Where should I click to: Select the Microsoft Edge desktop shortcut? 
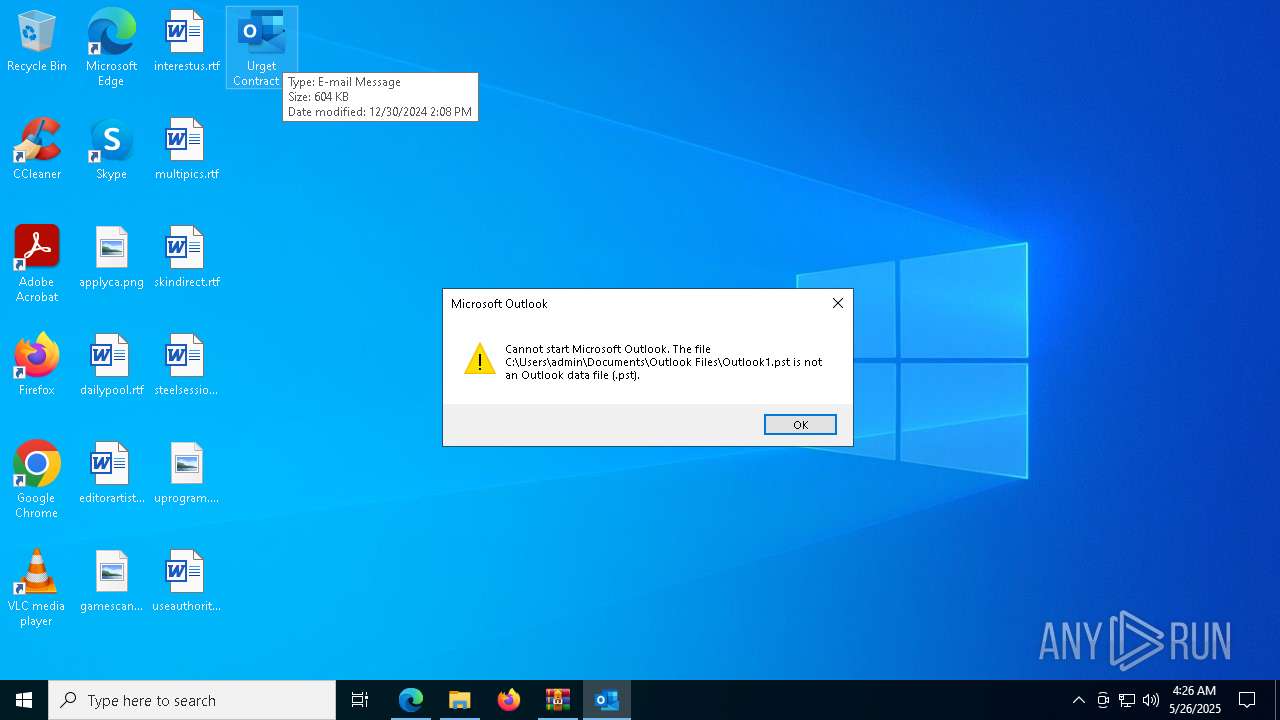tap(111, 47)
